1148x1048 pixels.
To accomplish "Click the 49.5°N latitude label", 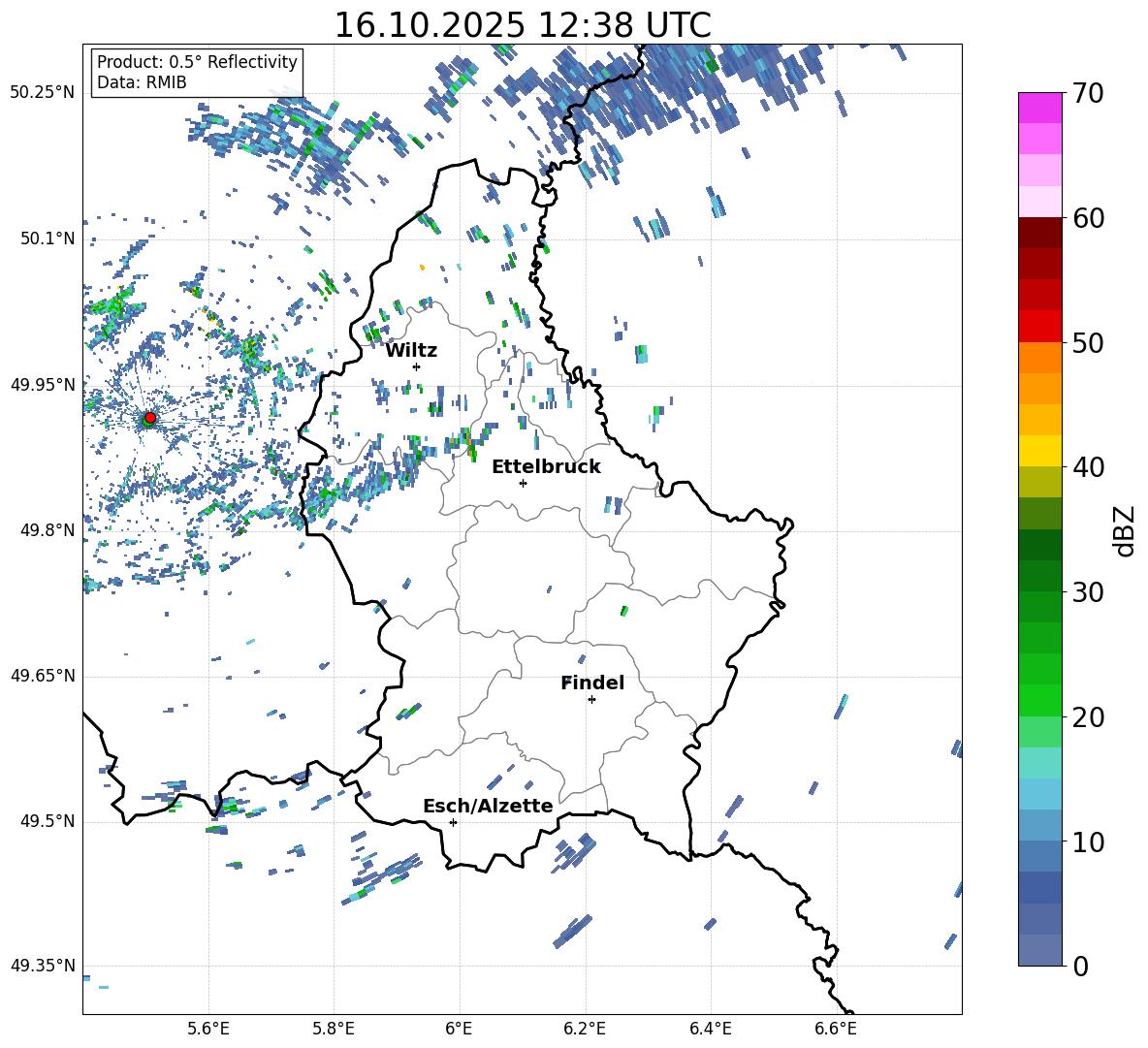I will pos(48,821).
